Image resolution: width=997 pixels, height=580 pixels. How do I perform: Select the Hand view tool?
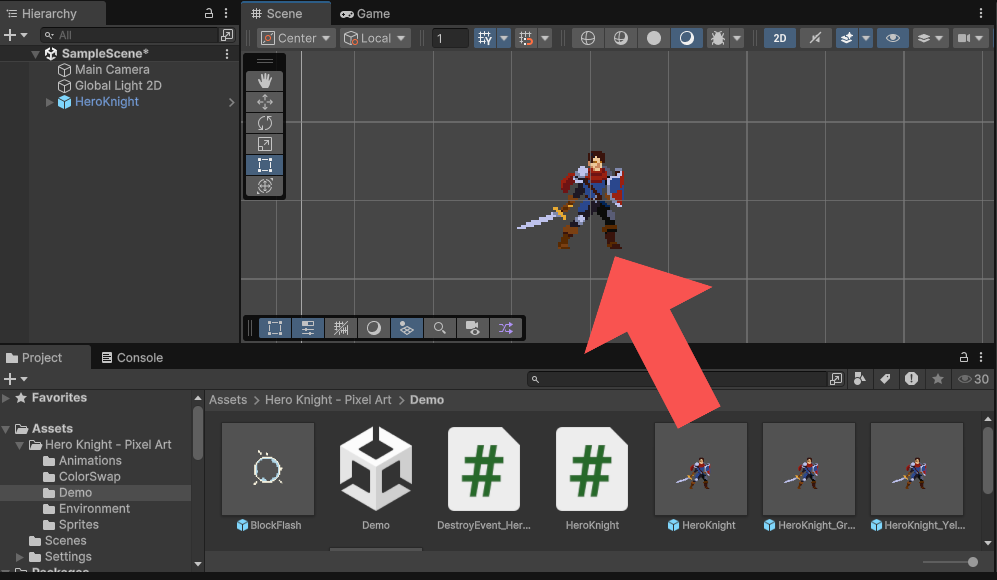[x=265, y=81]
